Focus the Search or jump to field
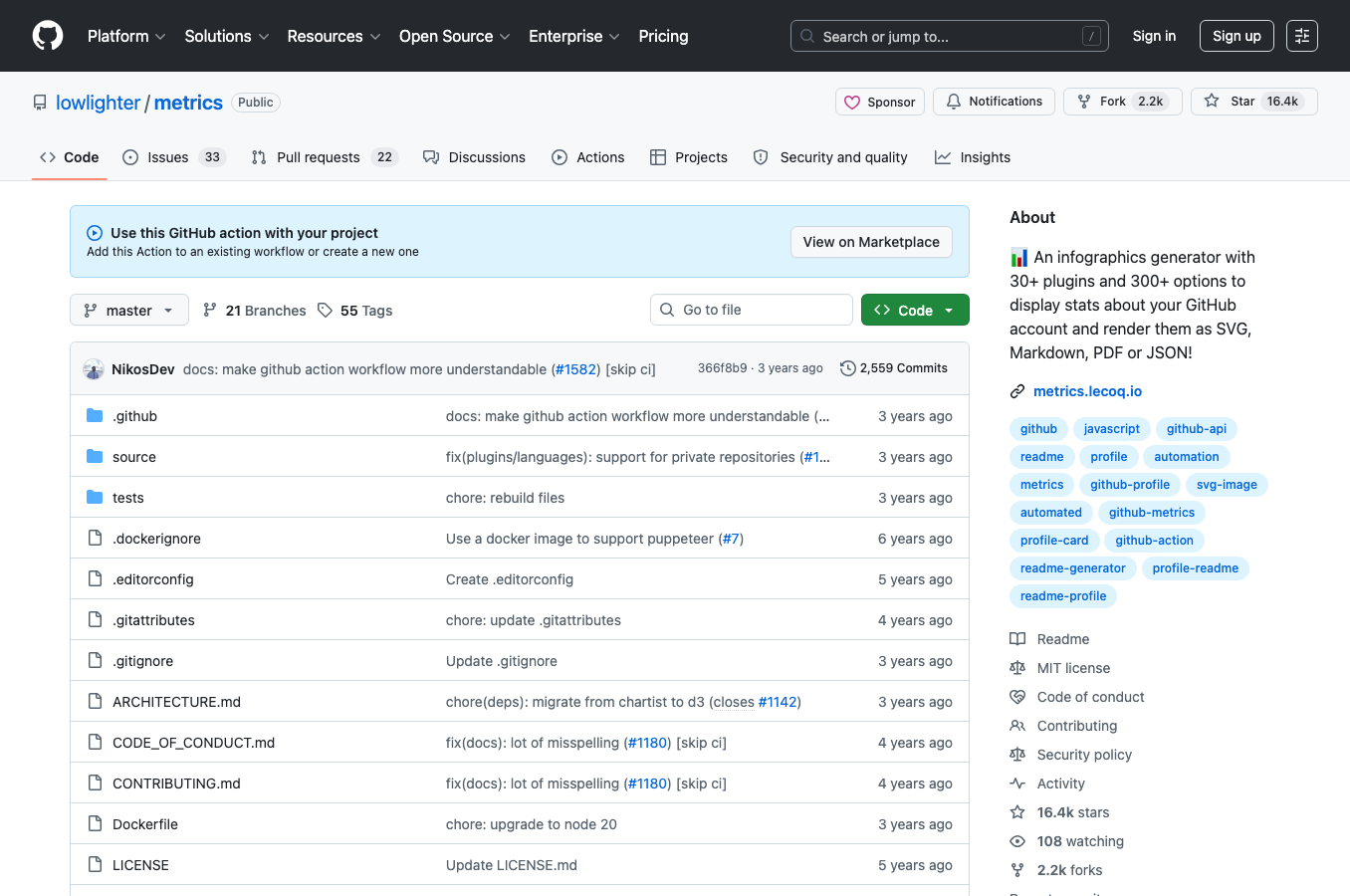Screen dimensions: 1350x896 point(950,36)
